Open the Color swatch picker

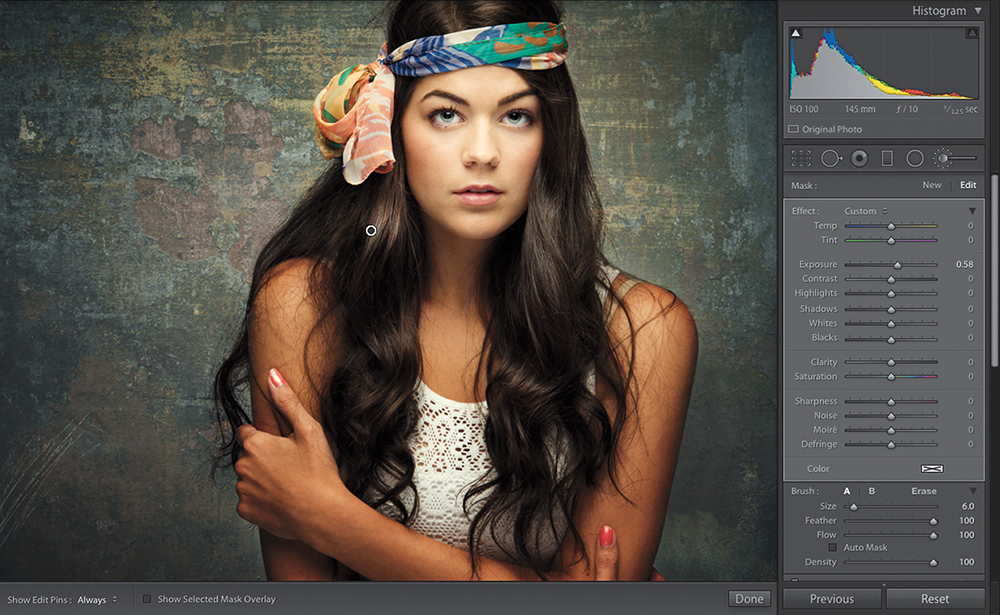pyautogui.click(x=932, y=468)
